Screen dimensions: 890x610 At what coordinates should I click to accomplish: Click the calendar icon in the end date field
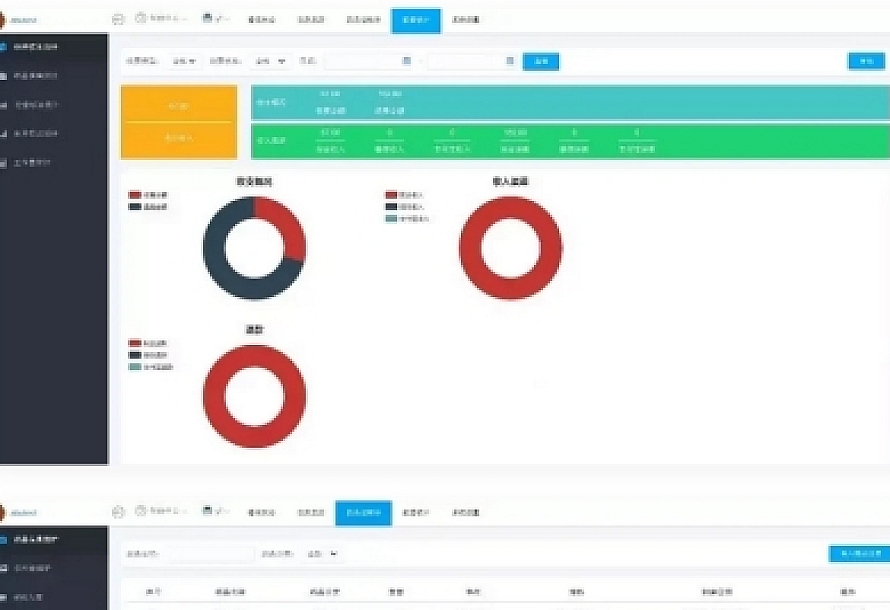(510, 62)
